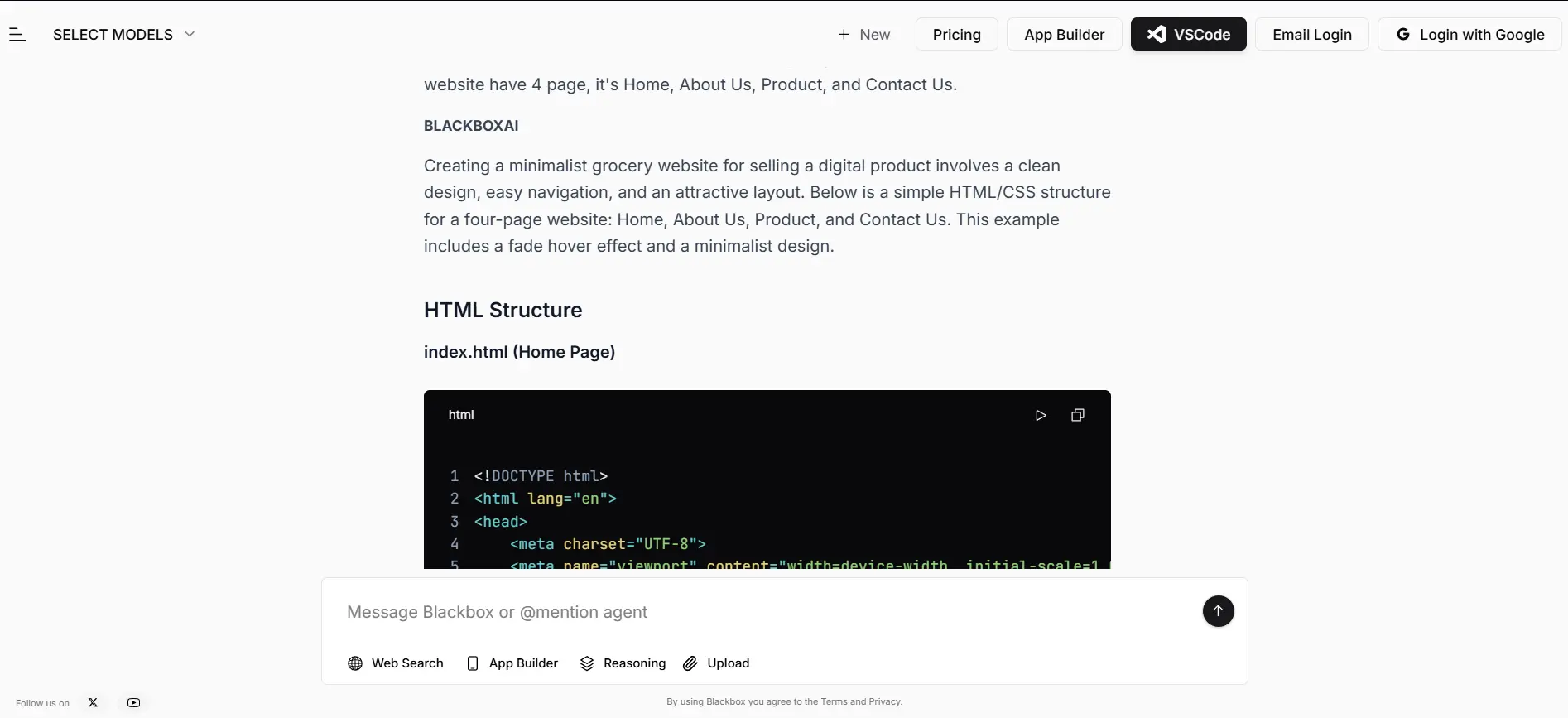Click the message input field
This screenshot has width=1568, height=718.
pos(766,612)
